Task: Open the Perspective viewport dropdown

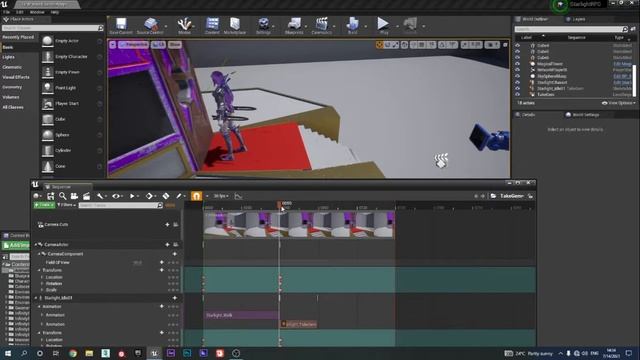Action: pos(133,44)
